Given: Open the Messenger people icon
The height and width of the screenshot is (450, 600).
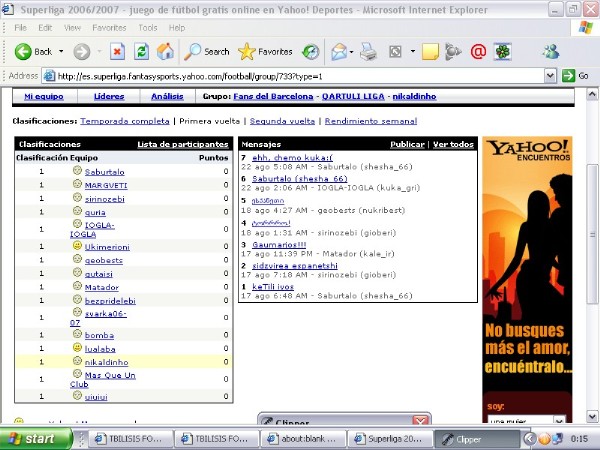Looking at the screenshot, I should [x=551, y=51].
